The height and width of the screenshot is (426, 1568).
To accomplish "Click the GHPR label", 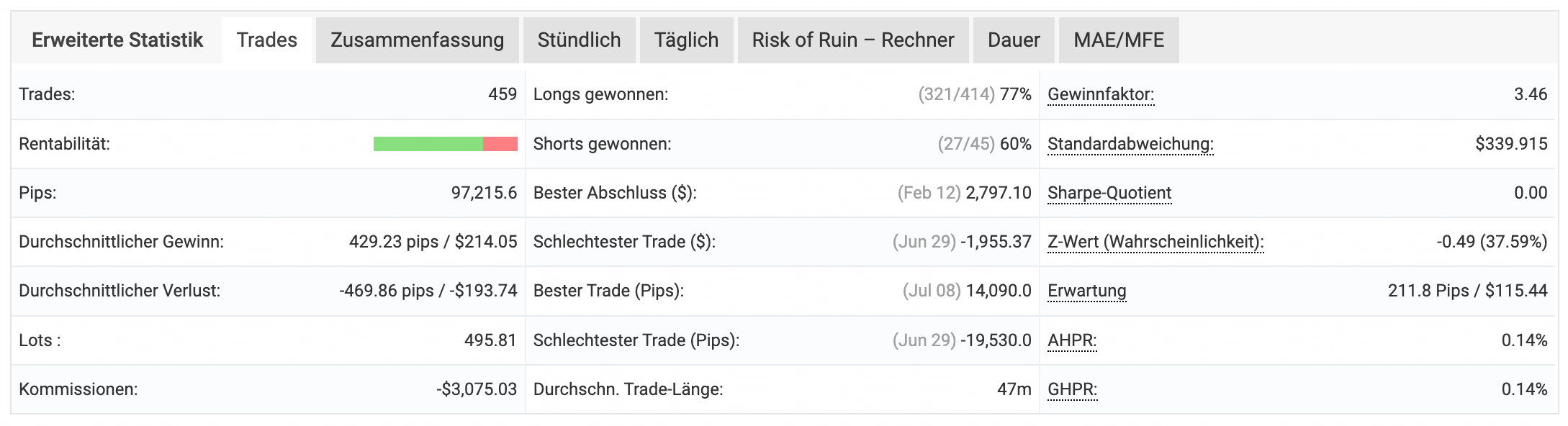I will pos(1073,389).
